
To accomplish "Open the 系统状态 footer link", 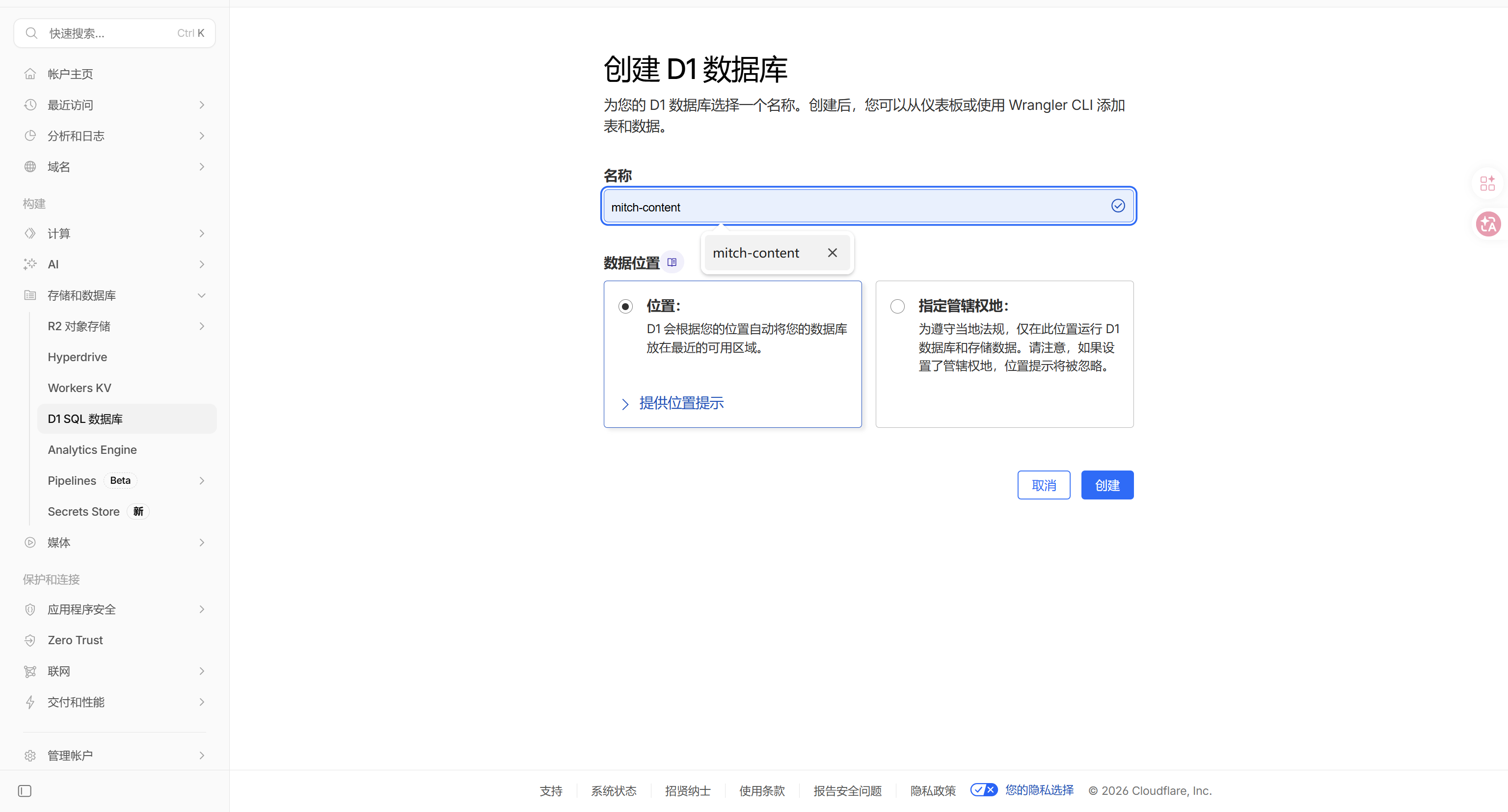I will click(614, 791).
